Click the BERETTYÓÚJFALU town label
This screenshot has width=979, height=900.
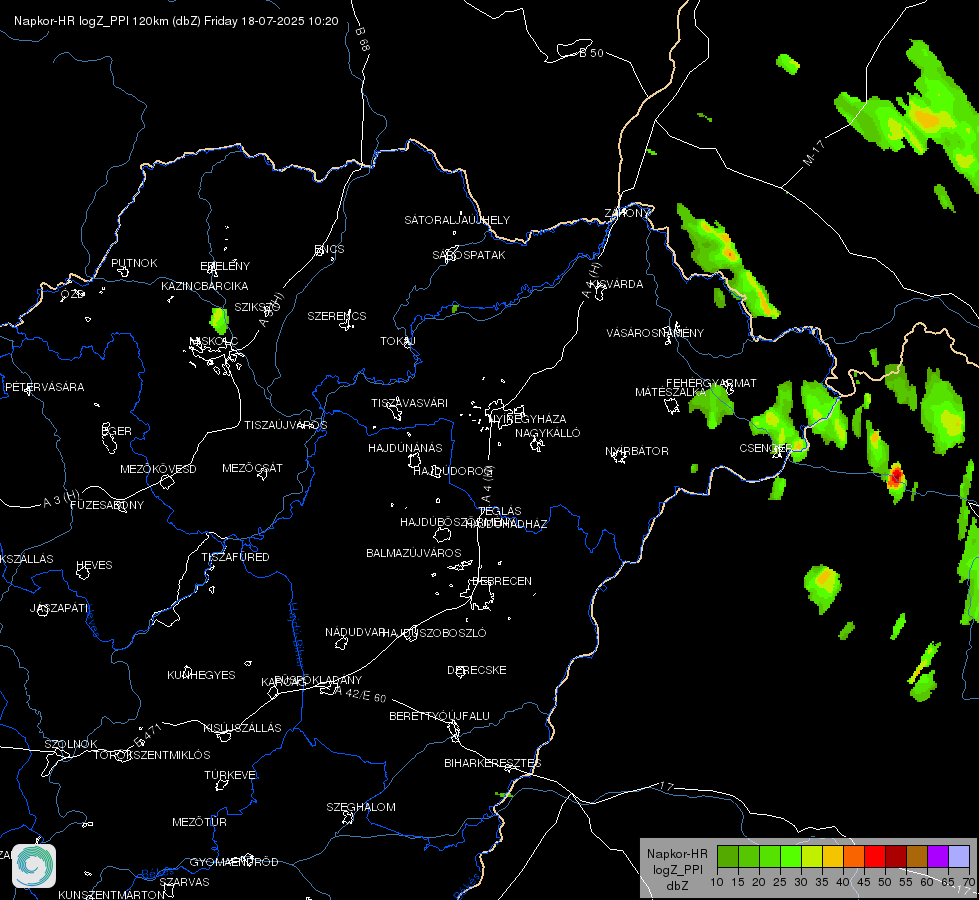[440, 716]
